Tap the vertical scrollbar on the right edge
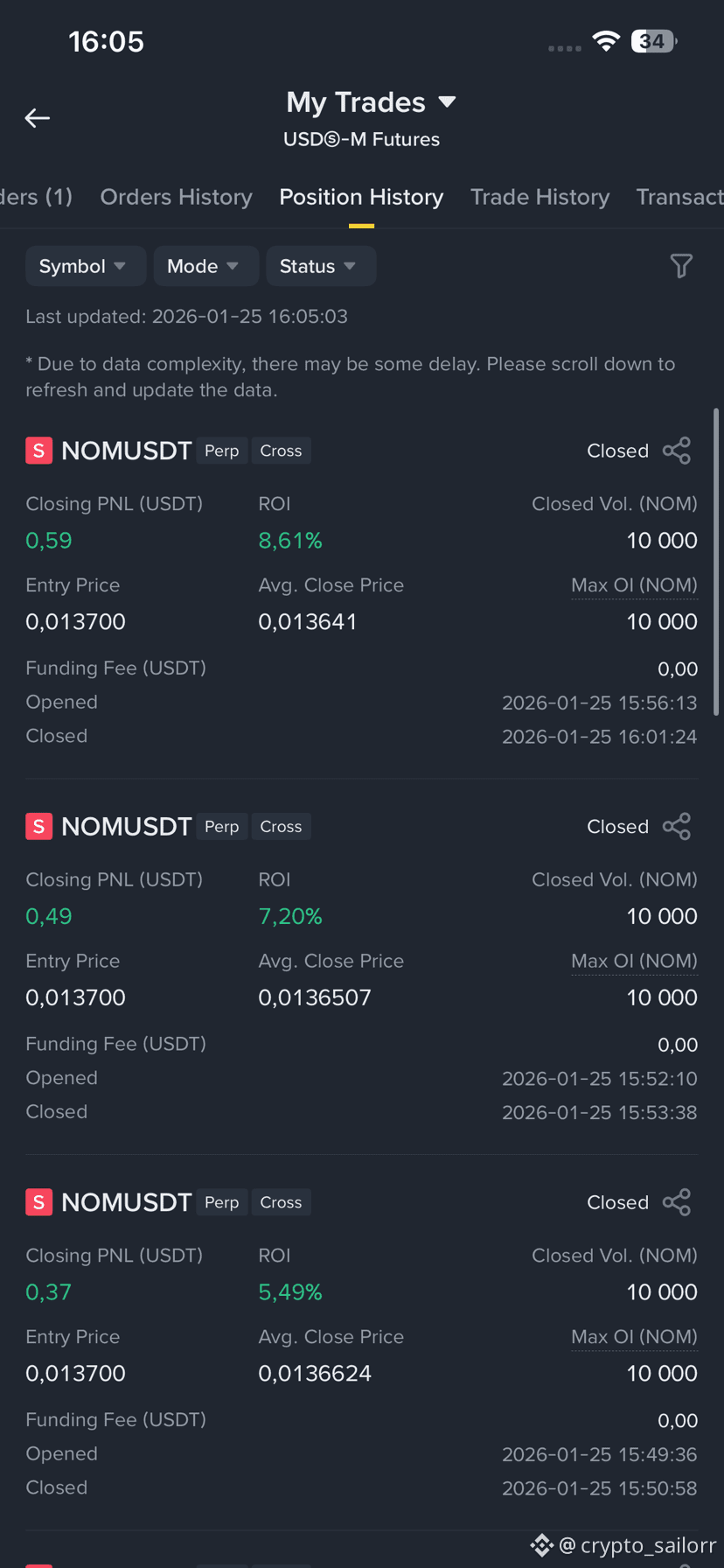This screenshot has height=1568, width=724. [x=717, y=561]
